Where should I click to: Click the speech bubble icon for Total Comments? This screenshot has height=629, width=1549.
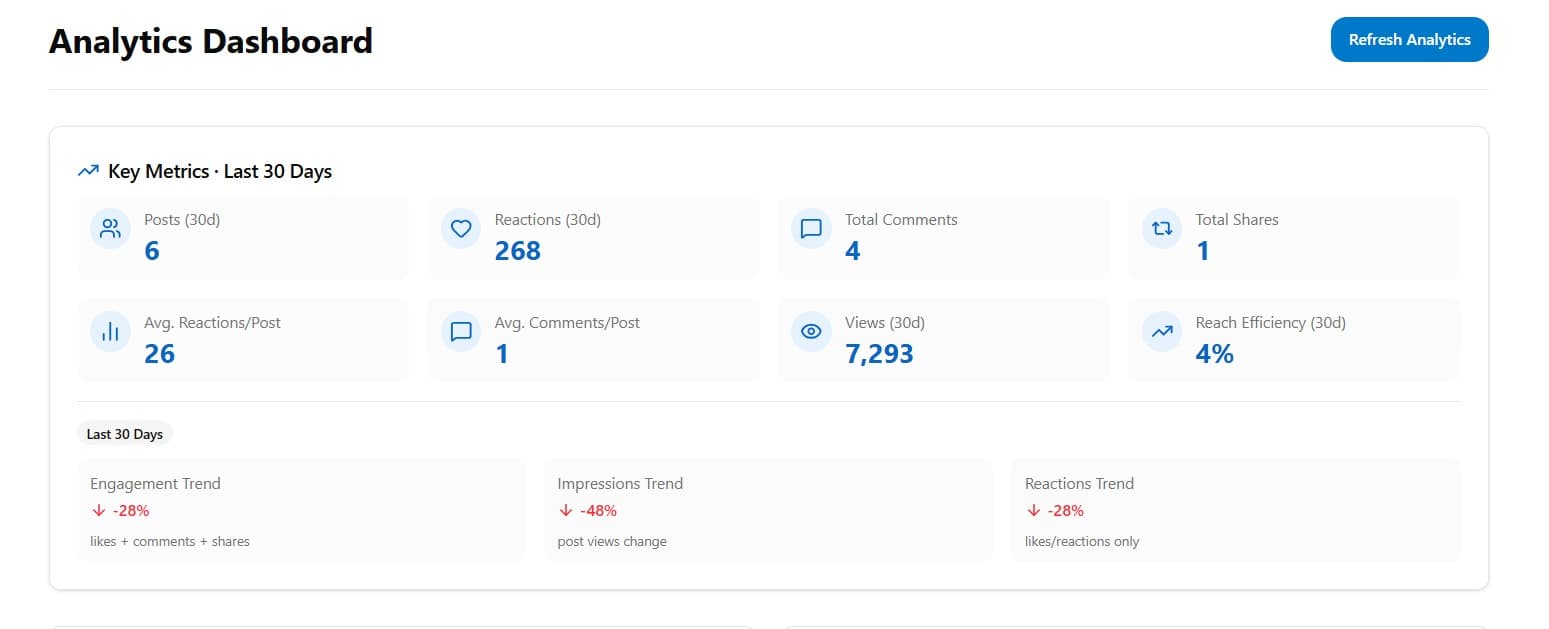coord(811,228)
